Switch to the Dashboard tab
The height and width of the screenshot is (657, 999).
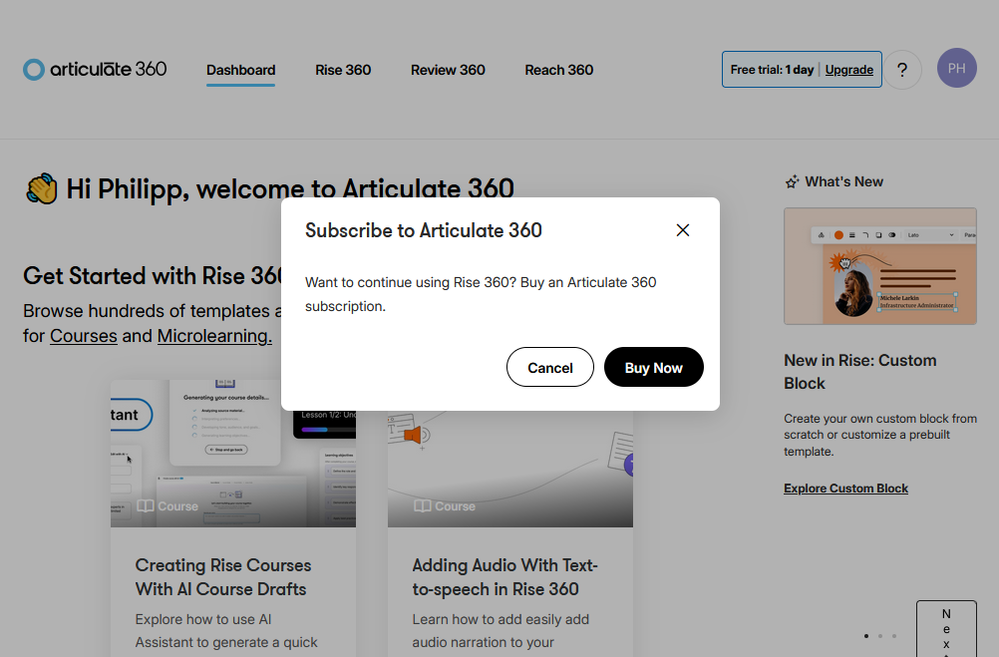click(x=241, y=70)
